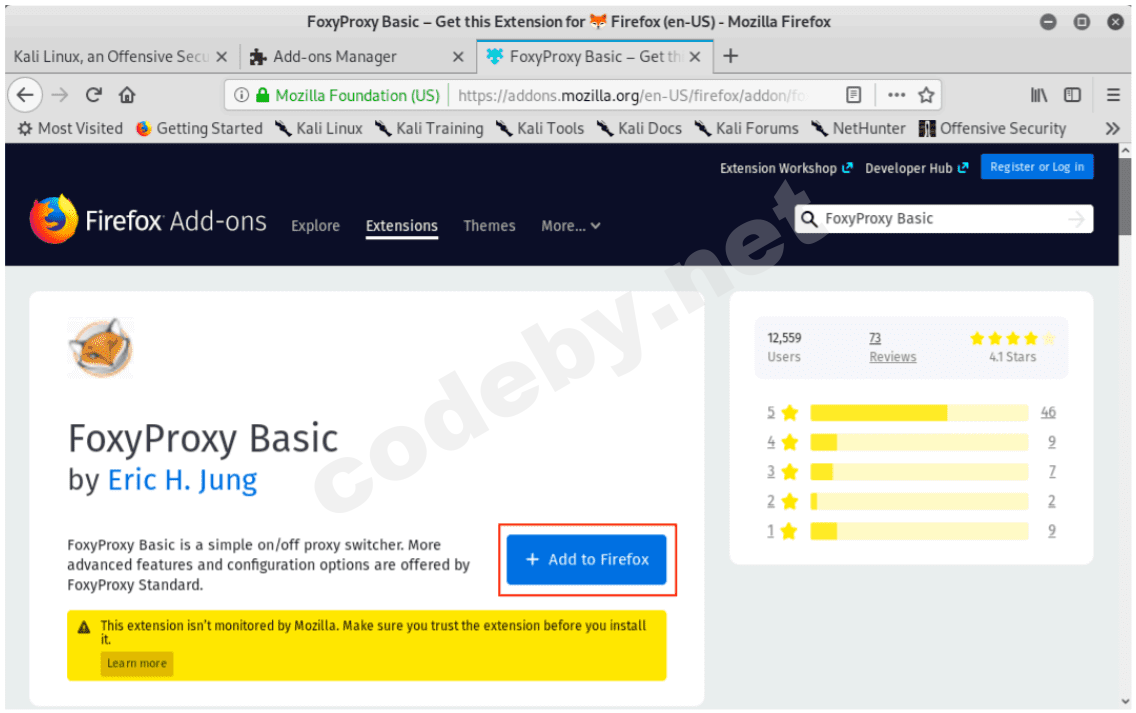
Task: Open the Firefox home page icon
Action: click(x=127, y=95)
